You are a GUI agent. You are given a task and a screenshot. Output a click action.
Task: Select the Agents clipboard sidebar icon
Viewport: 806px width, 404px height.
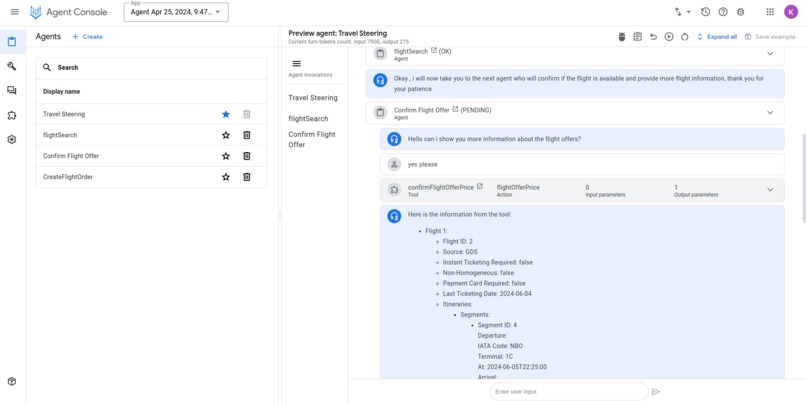12,42
